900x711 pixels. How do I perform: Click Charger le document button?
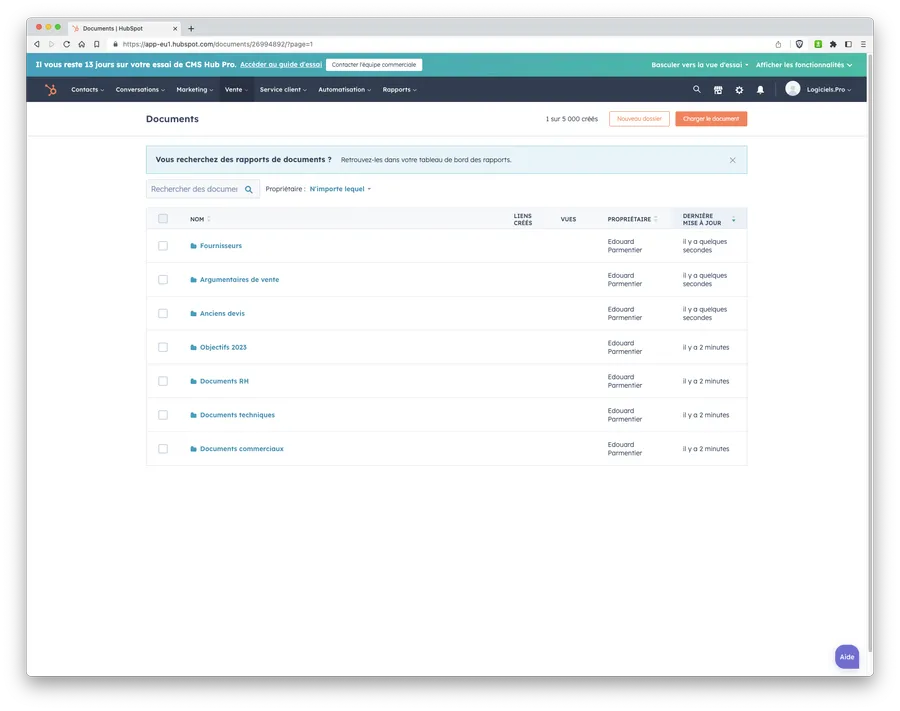click(x=711, y=119)
